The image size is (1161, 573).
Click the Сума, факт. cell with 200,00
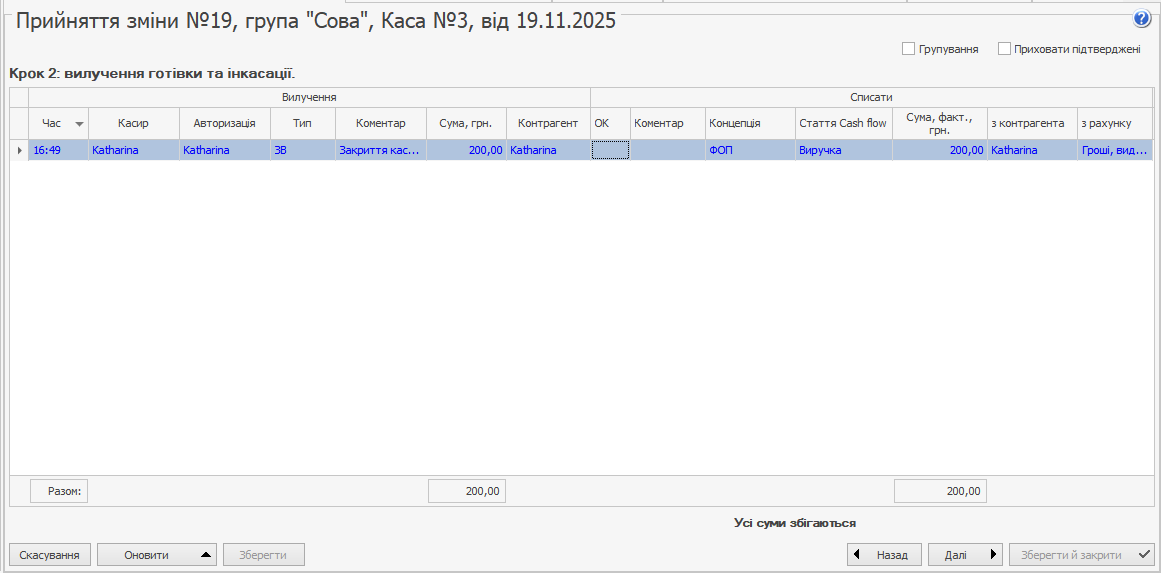coord(939,150)
